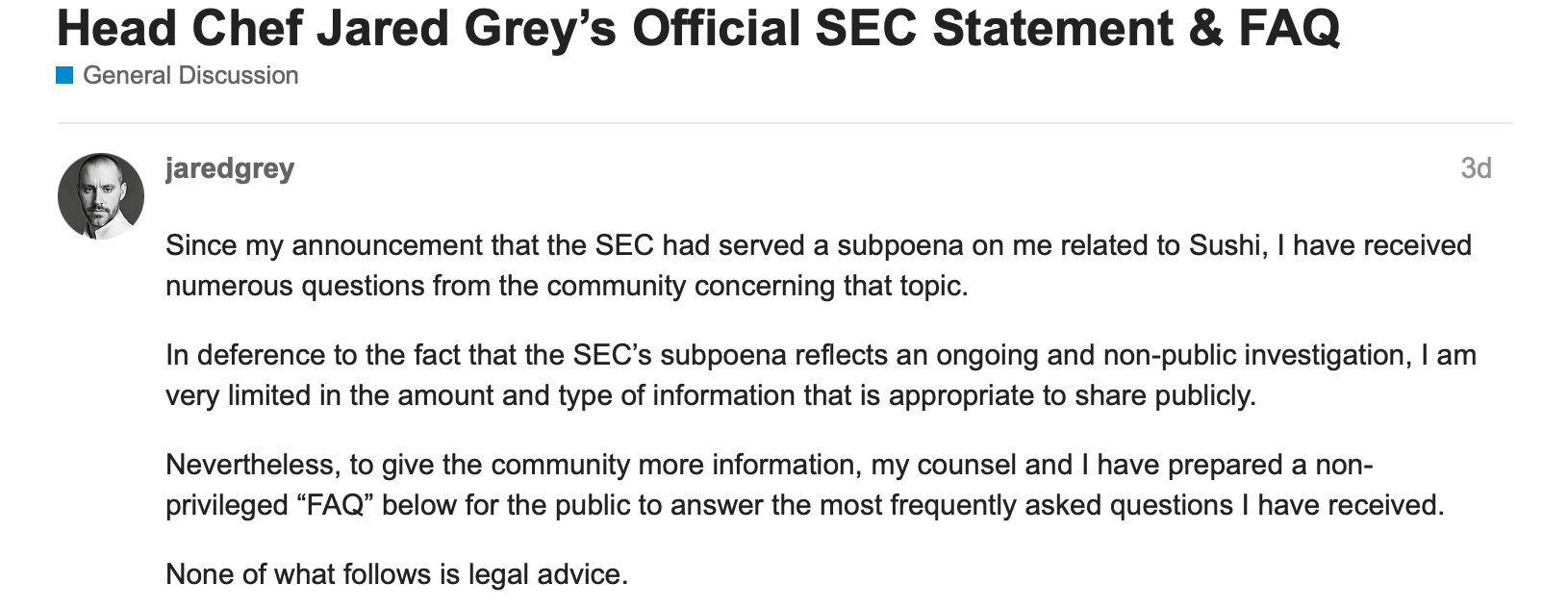This screenshot has width=1568, height=608.
Task: Click the line "None of what follows"
Action: tap(396, 574)
